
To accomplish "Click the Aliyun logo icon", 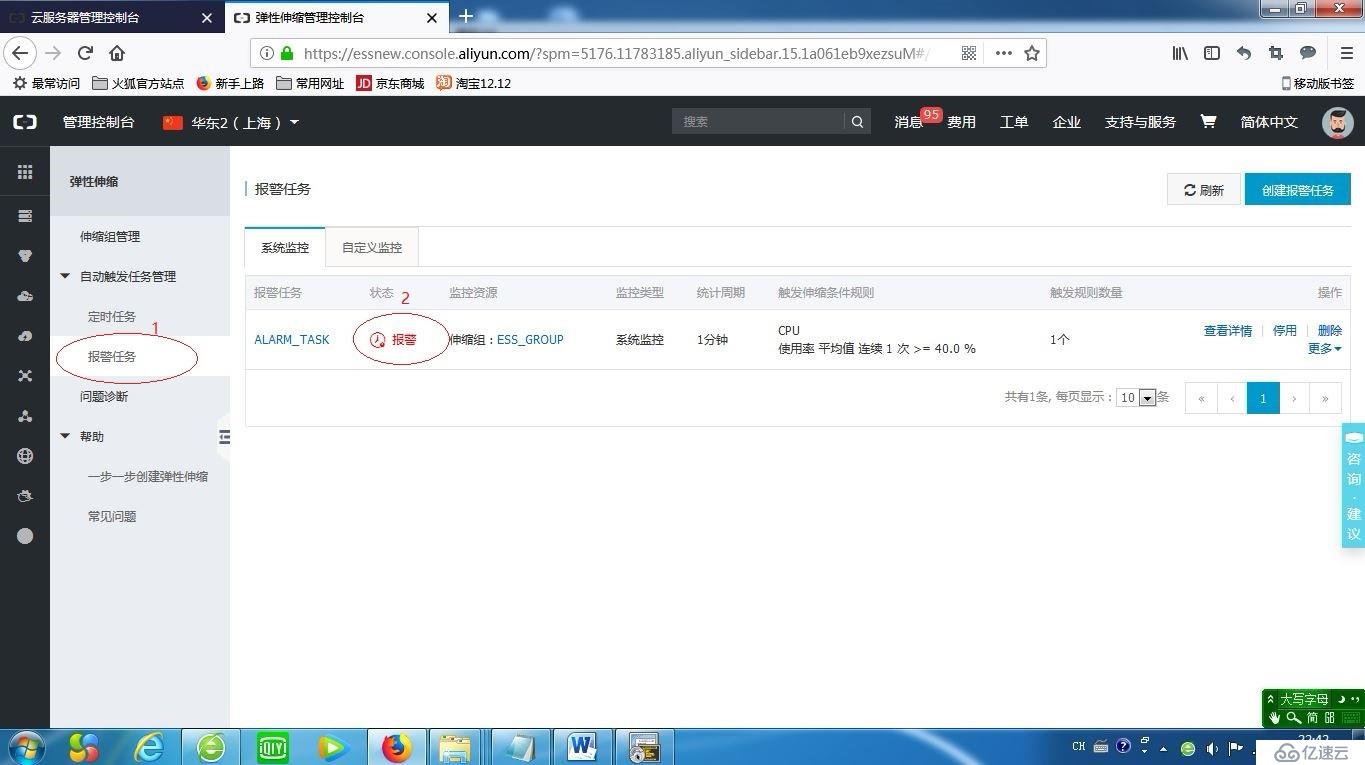I will click(25, 122).
